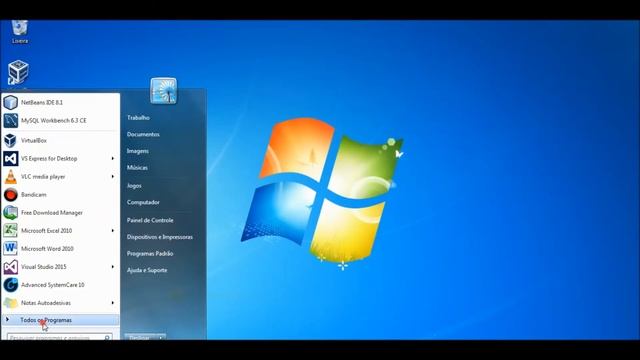
Task: Open Imagens library
Action: (x=138, y=151)
